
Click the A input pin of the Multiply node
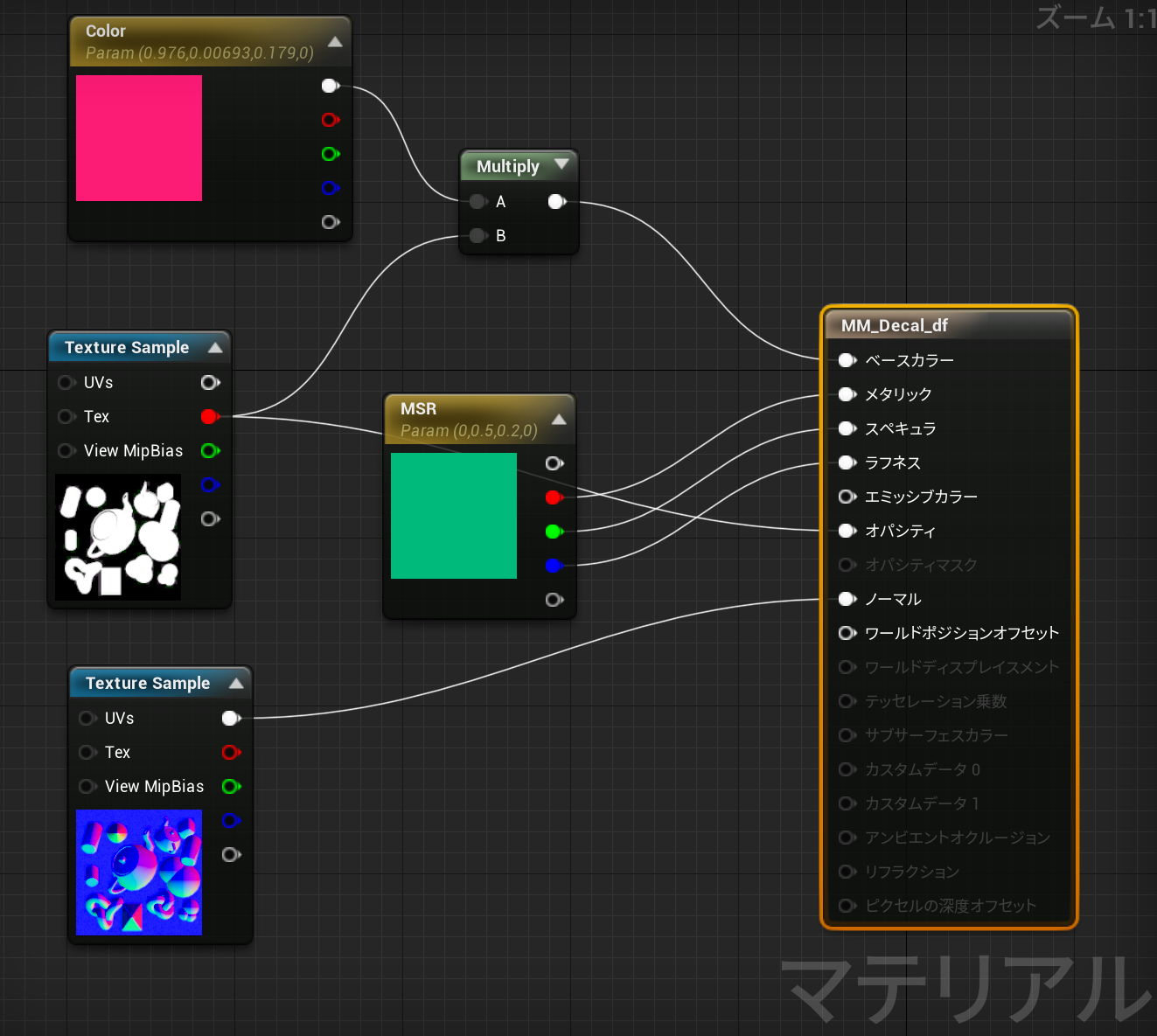click(x=478, y=201)
